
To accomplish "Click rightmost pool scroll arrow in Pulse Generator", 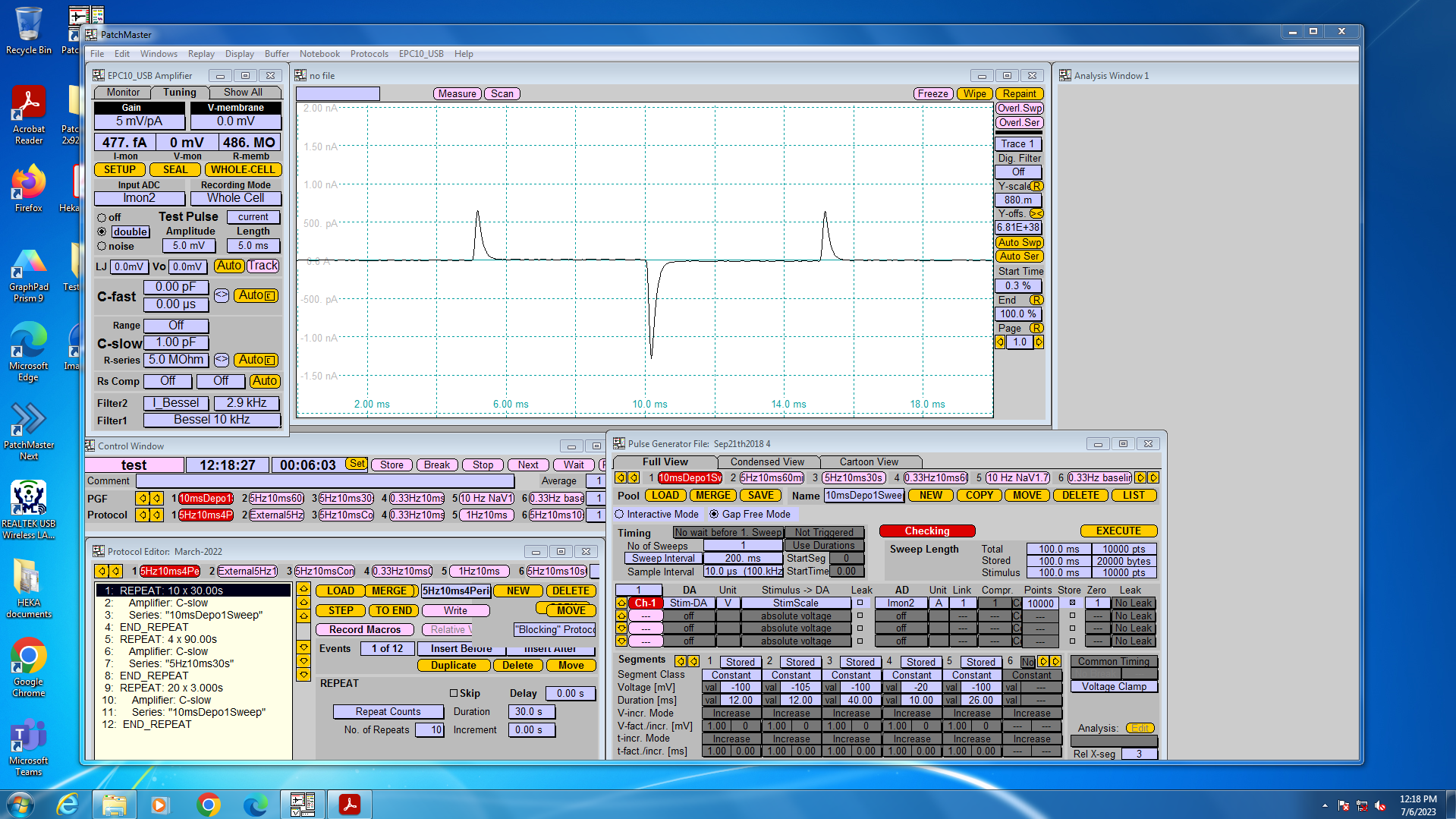I will coord(1153,477).
